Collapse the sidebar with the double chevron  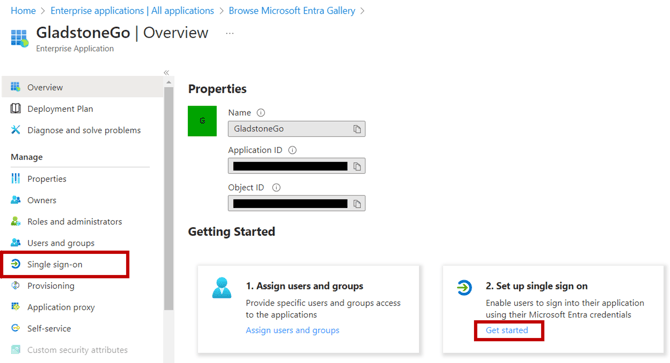pyautogui.click(x=166, y=73)
